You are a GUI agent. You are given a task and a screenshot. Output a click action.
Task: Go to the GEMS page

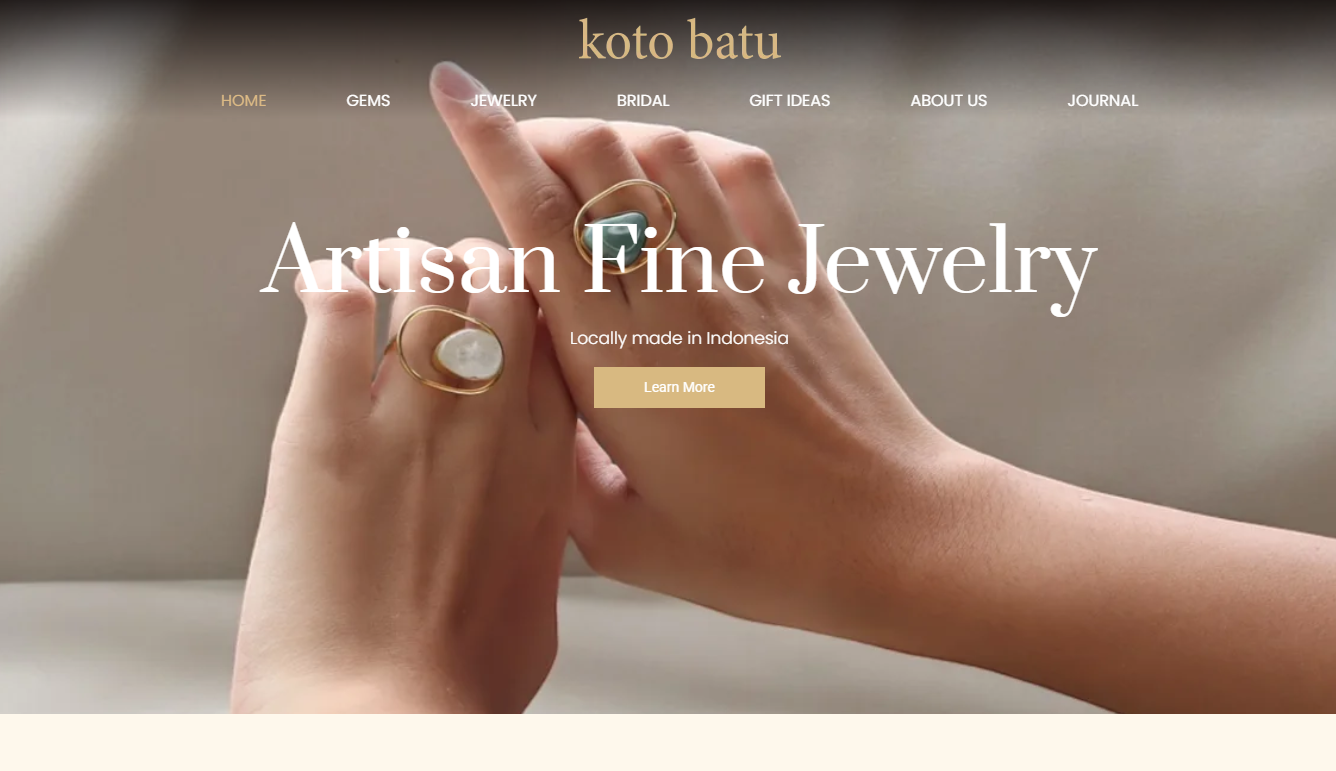click(368, 101)
